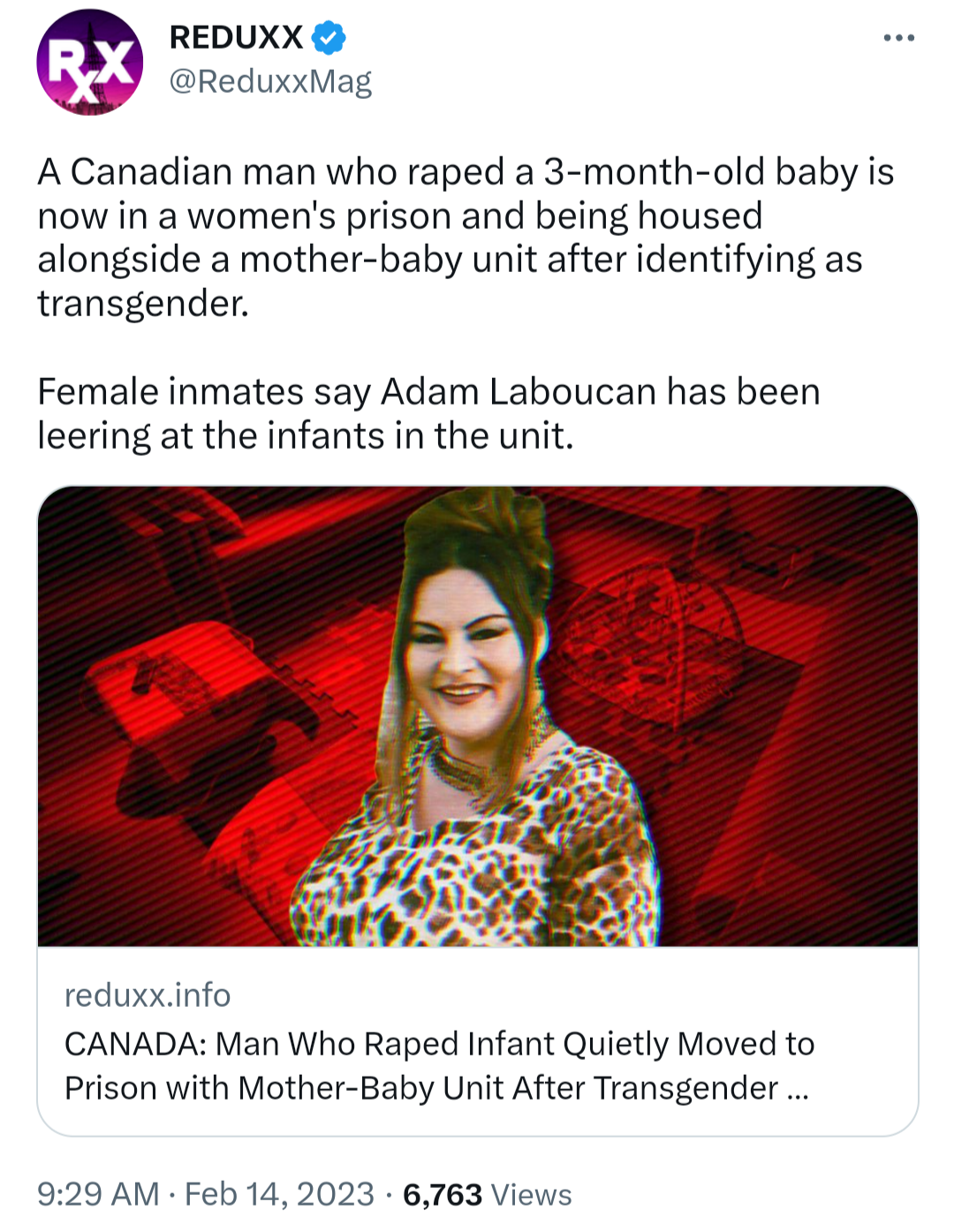The height and width of the screenshot is (1232, 954).
Task: Click the tweet line starting "now in a"
Action: 399,216
